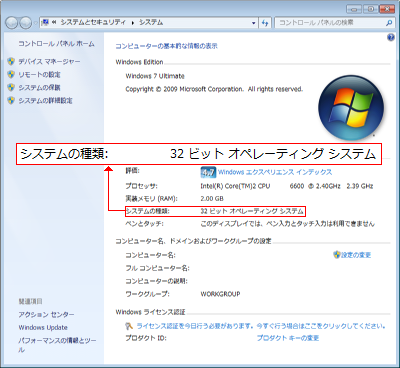Click the Back navigation arrow button
The image size is (400, 368).
(12, 23)
